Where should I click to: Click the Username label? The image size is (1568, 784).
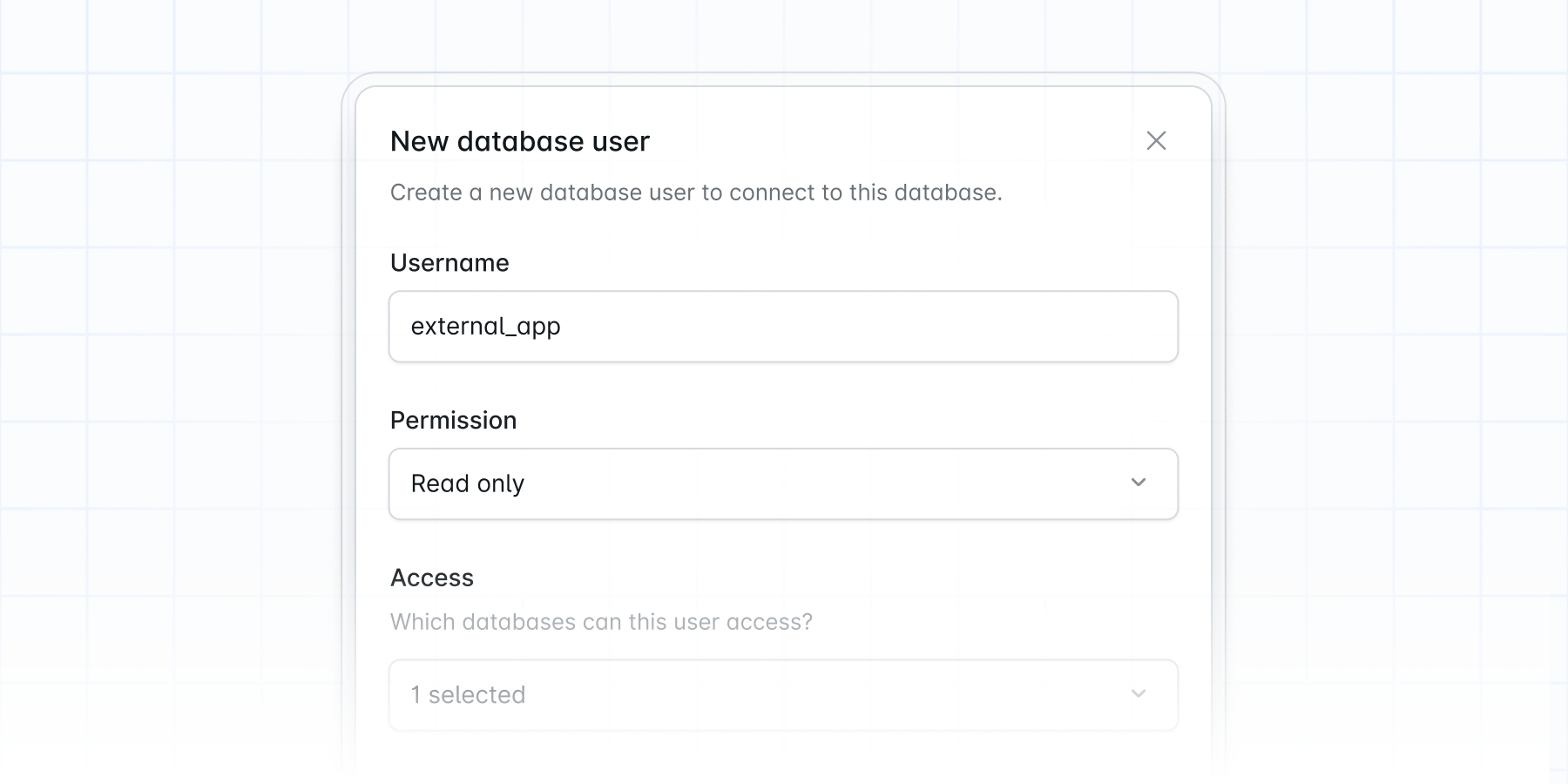tap(449, 263)
